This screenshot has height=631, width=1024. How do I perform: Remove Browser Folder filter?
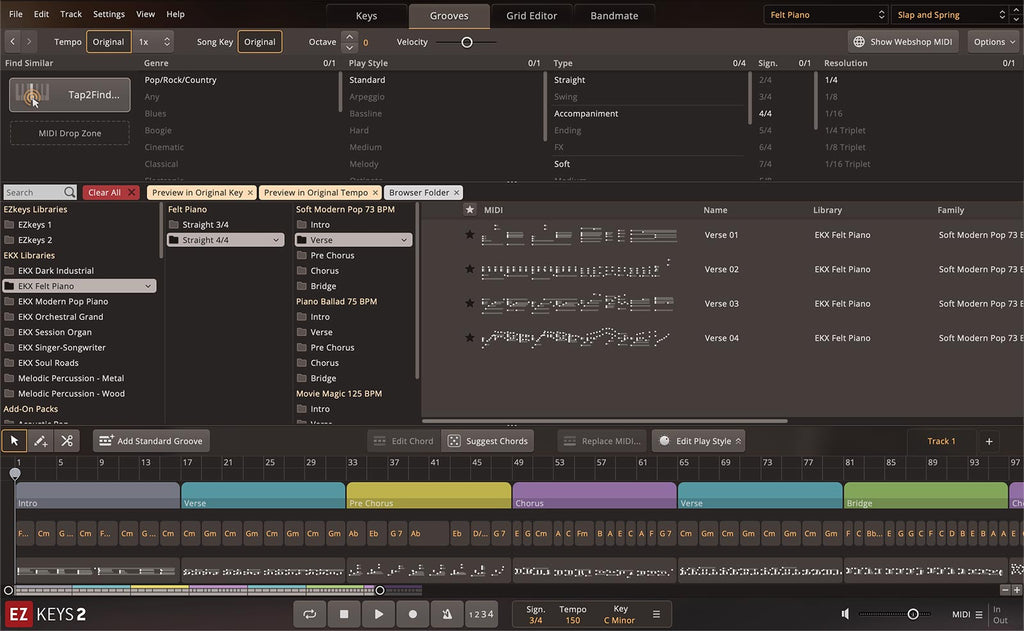(456, 193)
